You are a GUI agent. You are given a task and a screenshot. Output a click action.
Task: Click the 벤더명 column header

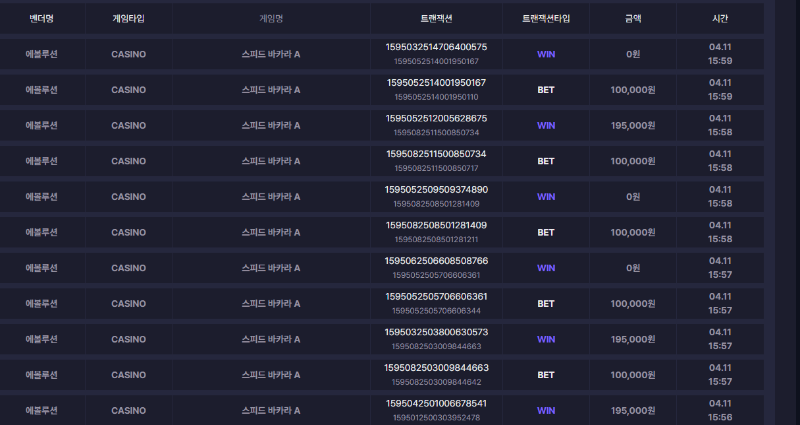click(41, 18)
